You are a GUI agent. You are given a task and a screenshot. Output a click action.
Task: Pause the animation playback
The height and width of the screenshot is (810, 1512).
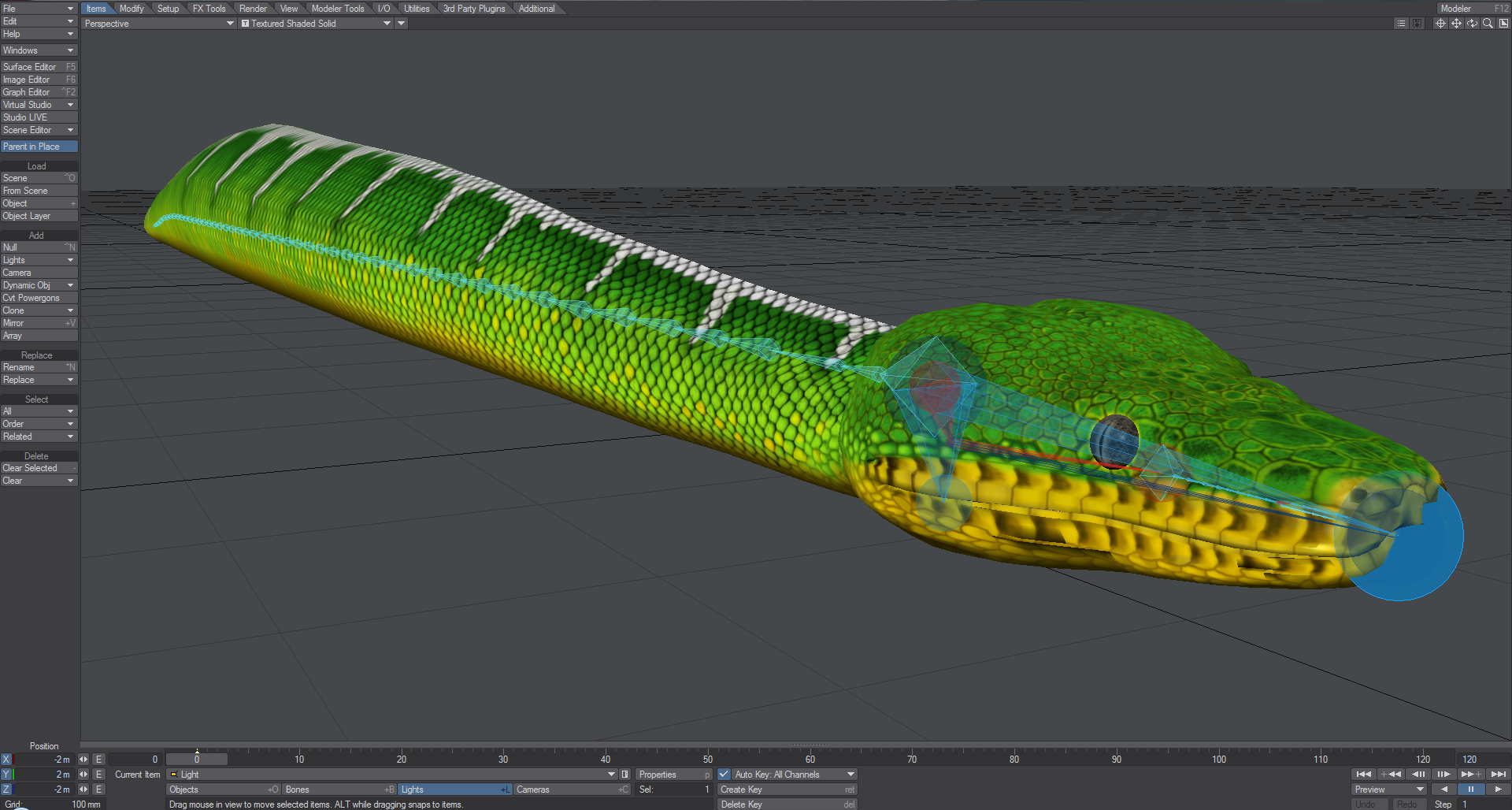pyautogui.click(x=1471, y=789)
